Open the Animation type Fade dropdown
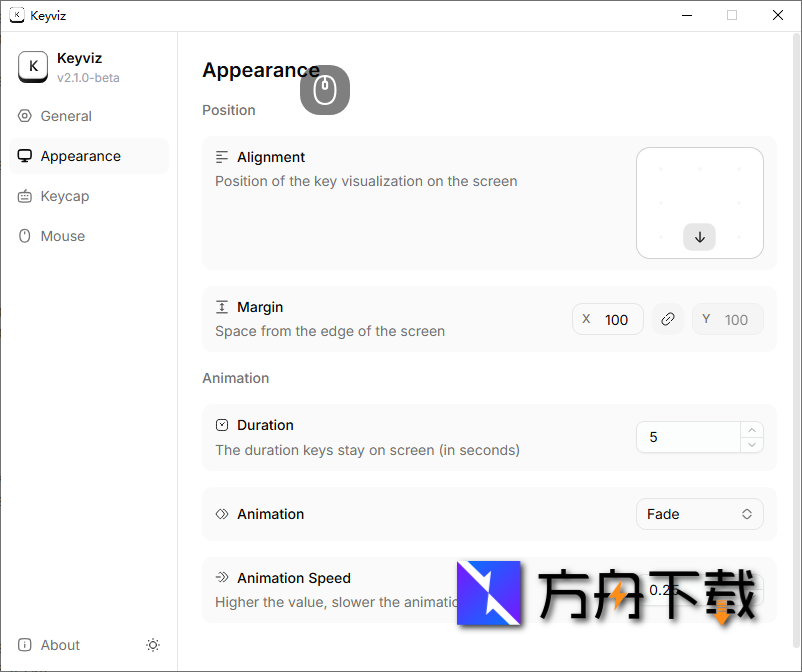The height and width of the screenshot is (672, 802). click(x=699, y=514)
